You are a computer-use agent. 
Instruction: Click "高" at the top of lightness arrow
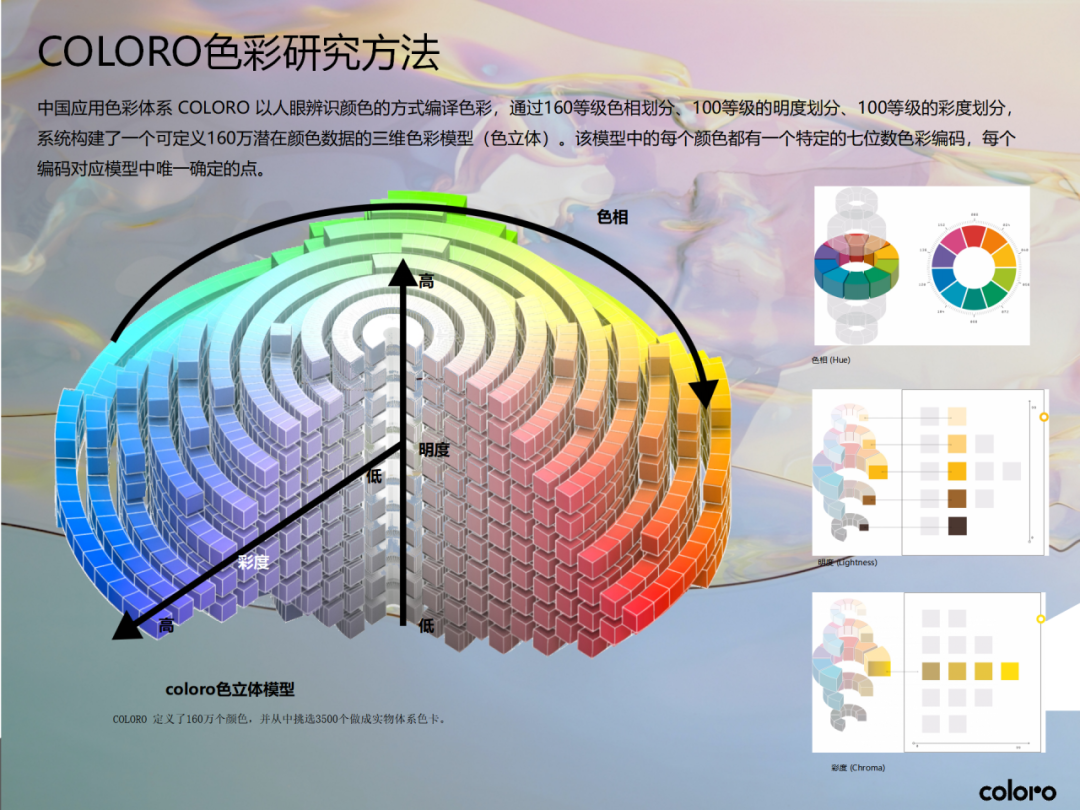point(426,281)
